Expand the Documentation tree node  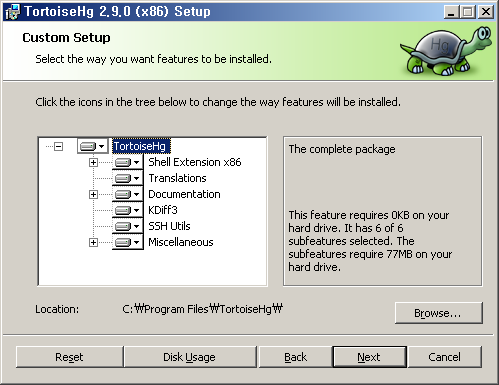pyautogui.click(x=93, y=194)
